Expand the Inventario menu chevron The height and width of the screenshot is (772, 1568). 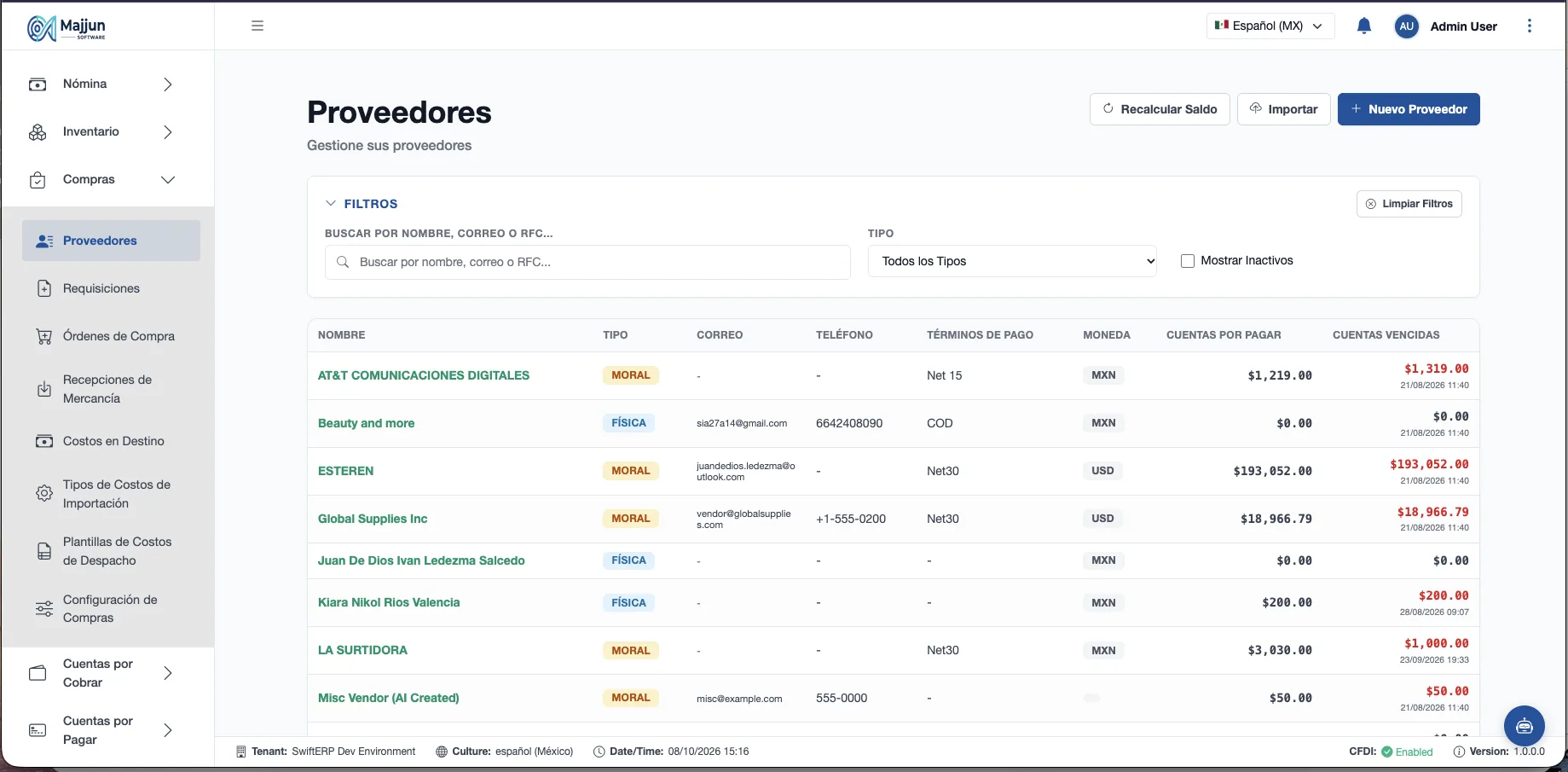pos(168,132)
